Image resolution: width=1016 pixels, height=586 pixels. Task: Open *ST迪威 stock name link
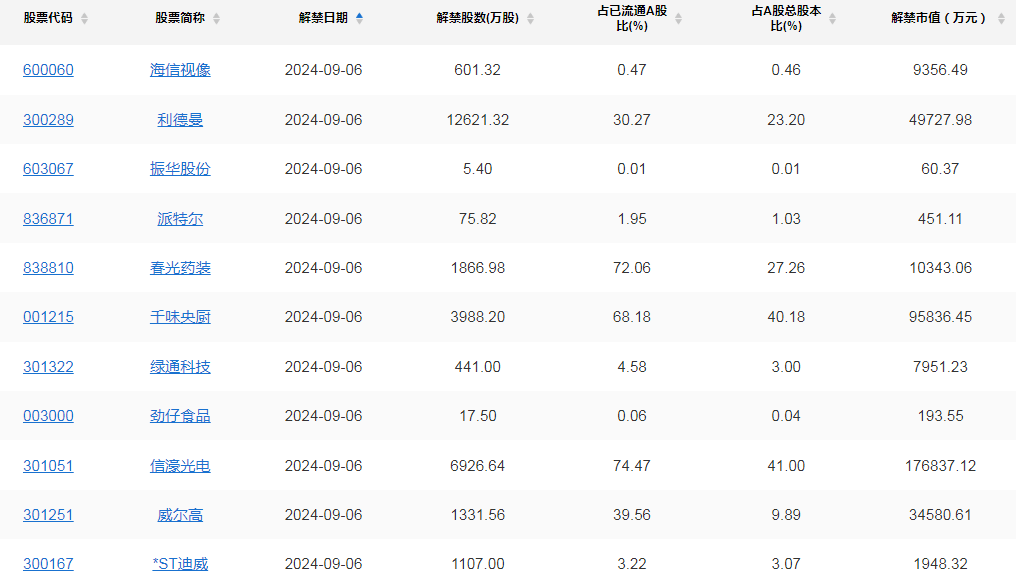[180, 565]
